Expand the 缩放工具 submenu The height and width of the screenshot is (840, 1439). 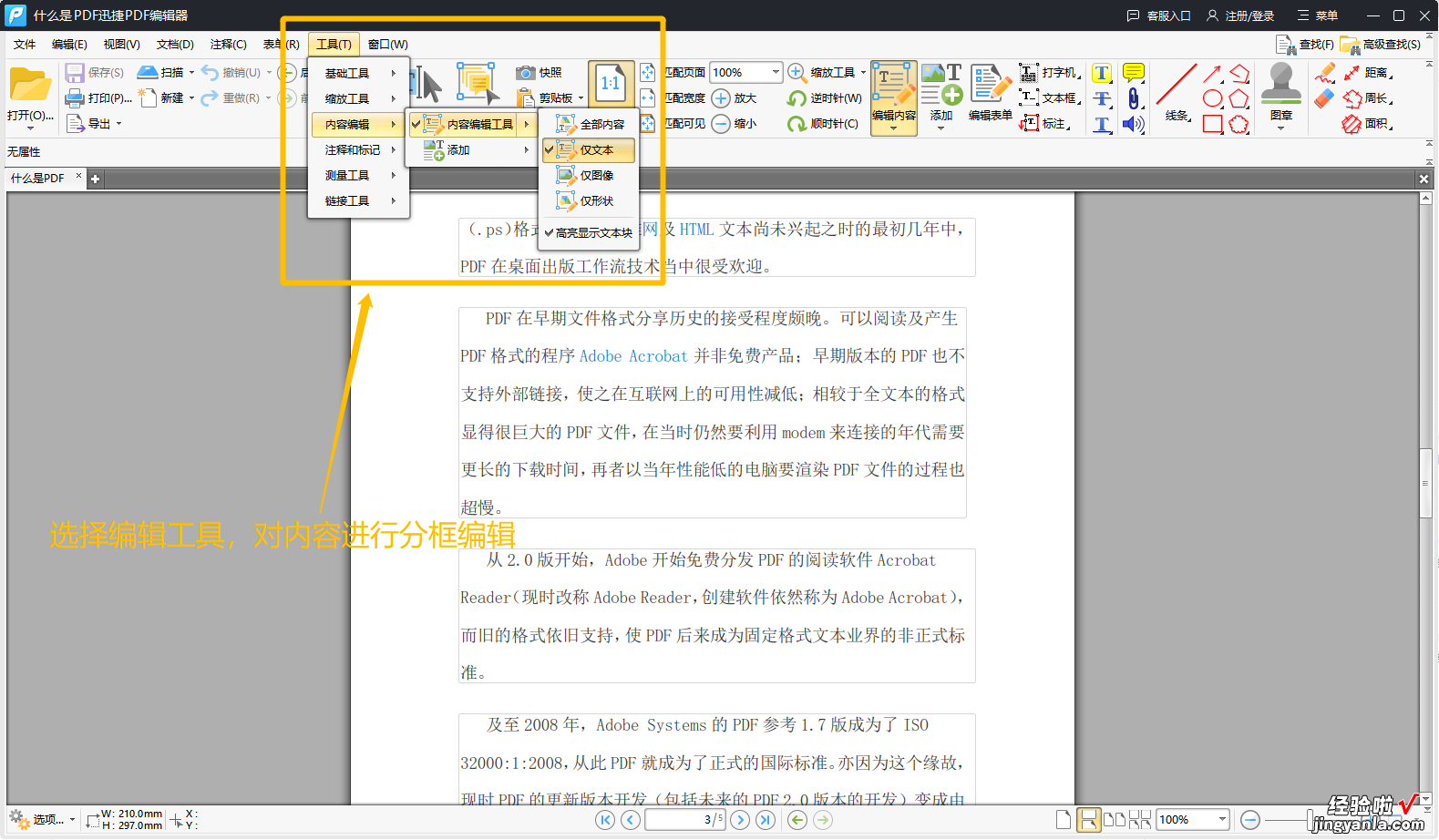click(359, 98)
